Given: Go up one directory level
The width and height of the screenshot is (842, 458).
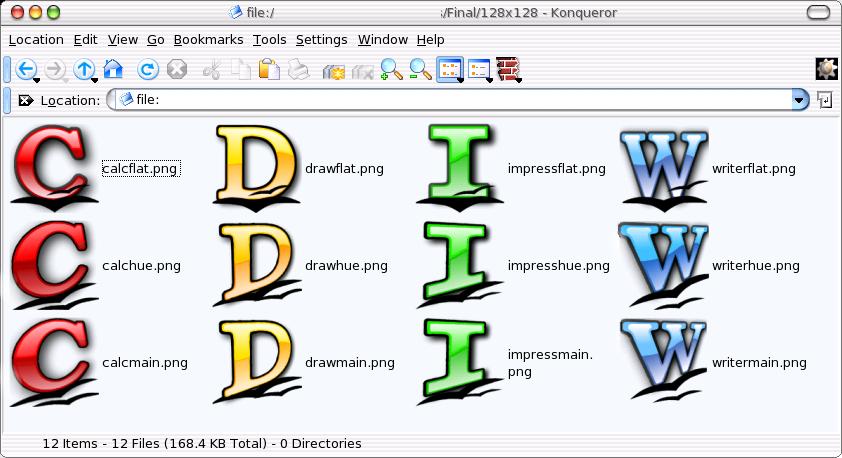Looking at the screenshot, I should 83,69.
